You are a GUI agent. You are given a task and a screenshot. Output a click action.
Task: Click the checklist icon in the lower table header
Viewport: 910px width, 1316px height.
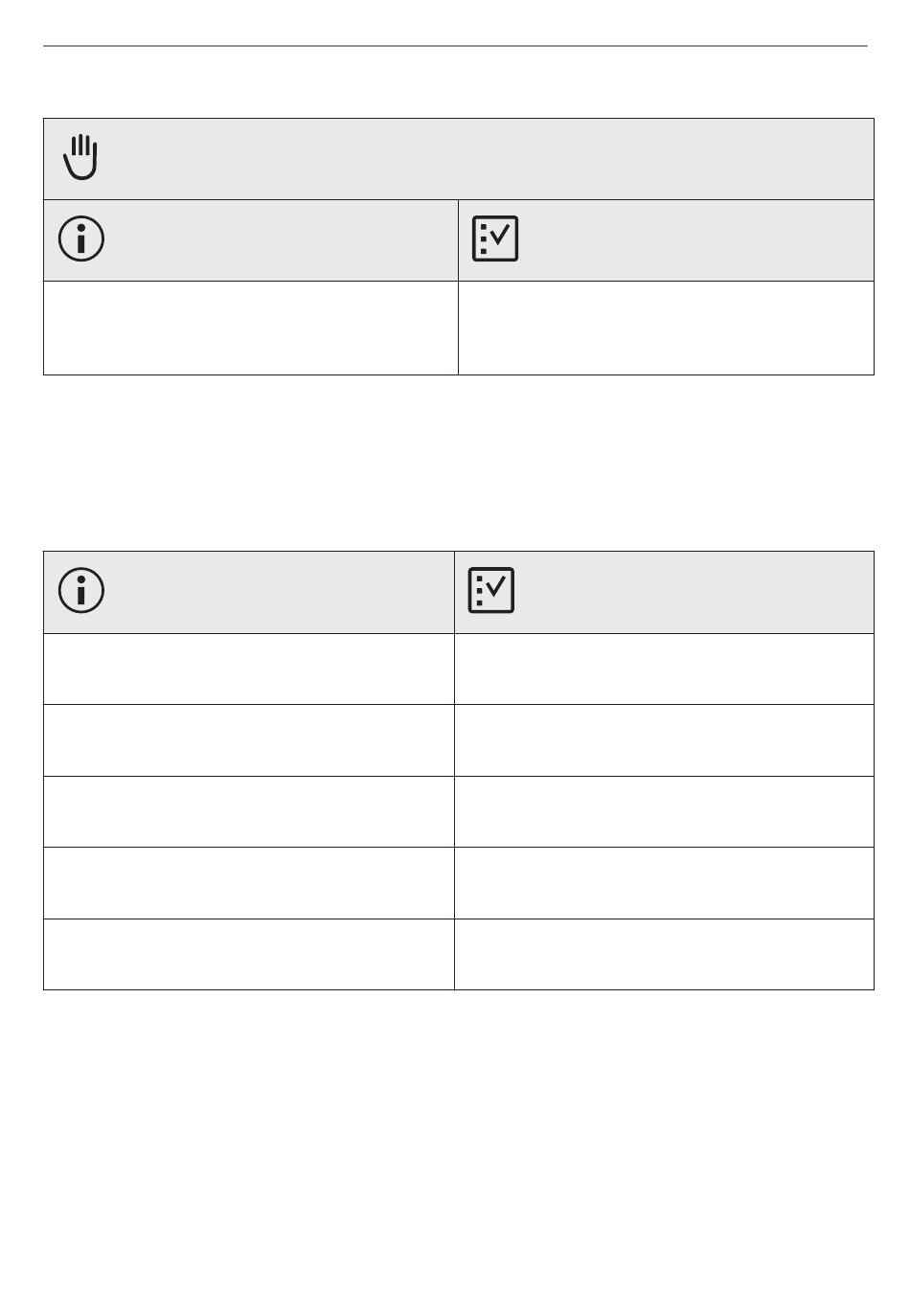click(x=491, y=590)
